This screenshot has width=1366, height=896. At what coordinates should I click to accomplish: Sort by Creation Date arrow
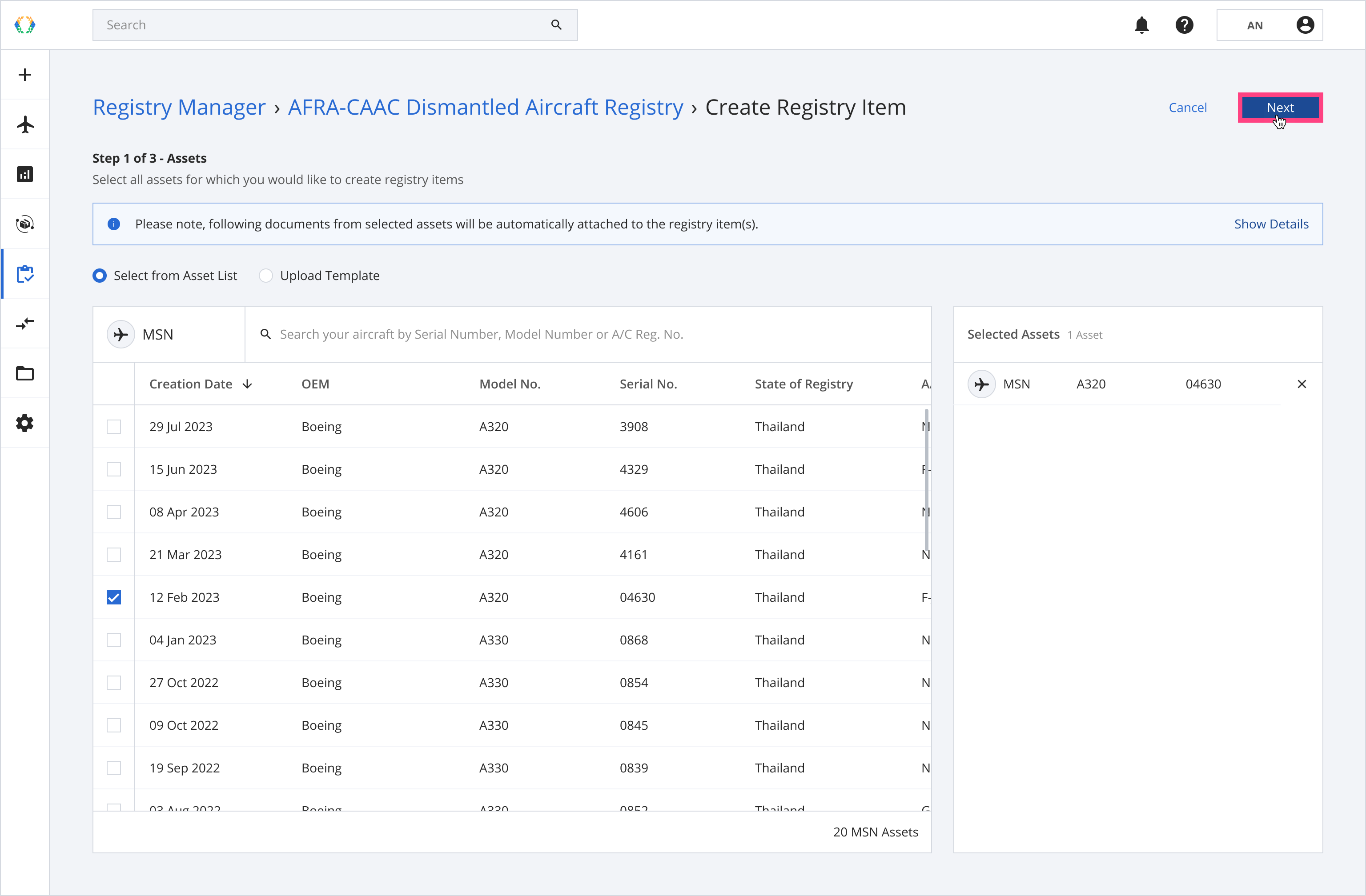[247, 384]
